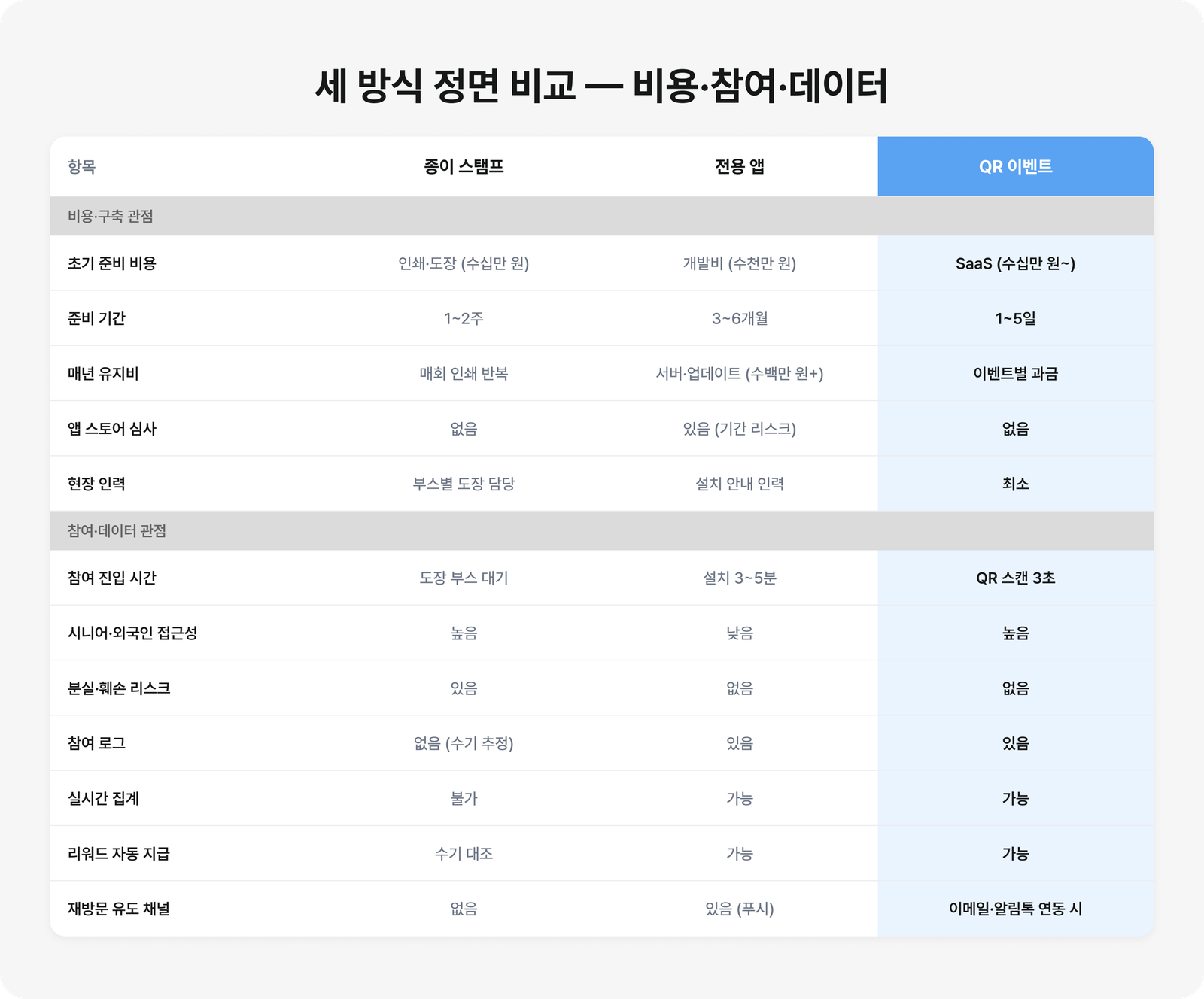Select the cell '서버·업데이트 (수백만 원+)'
Screen dimensions: 1204x999
coord(740,373)
